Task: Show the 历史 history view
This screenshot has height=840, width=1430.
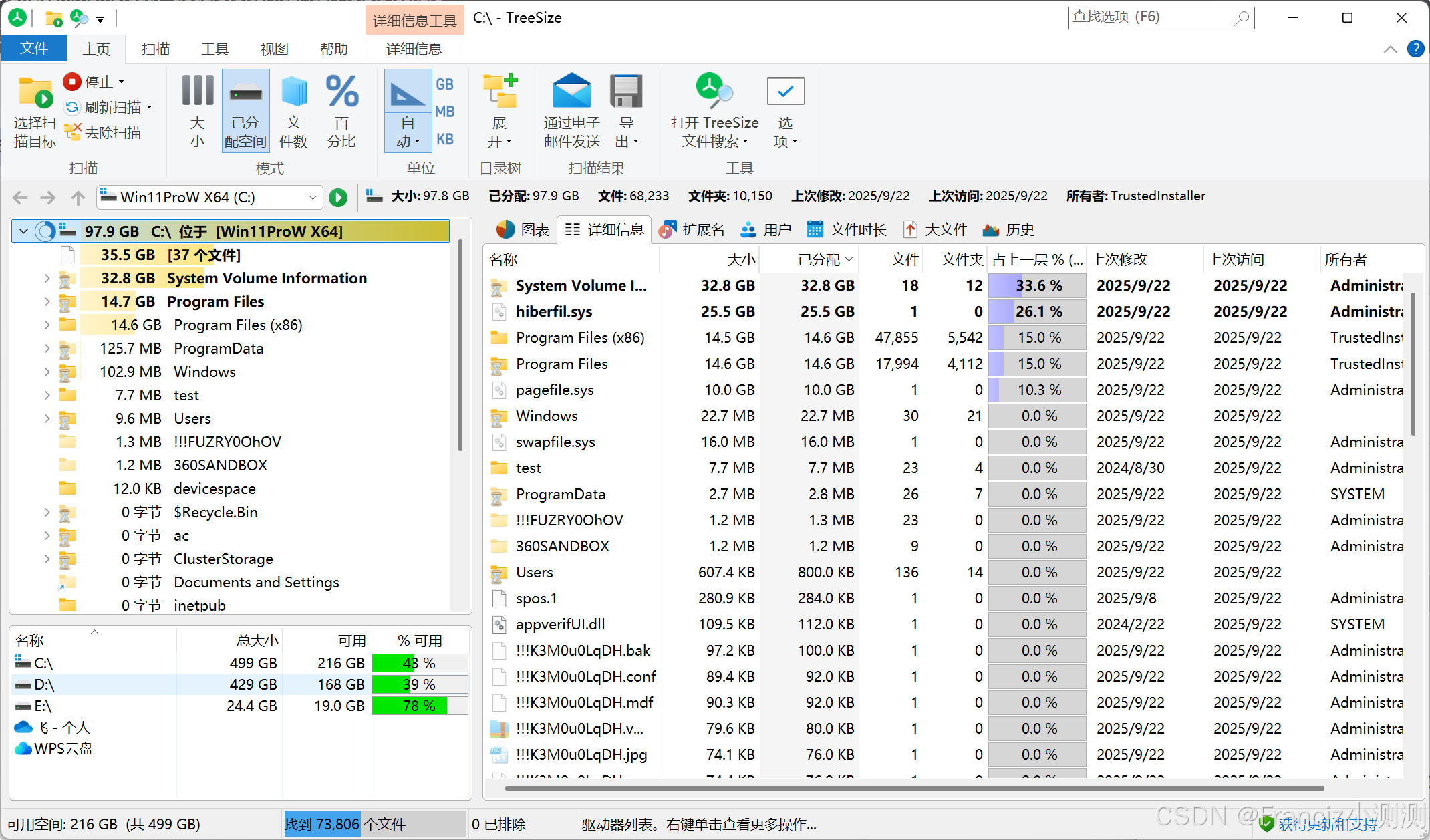Action: pyautogui.click(x=1009, y=230)
